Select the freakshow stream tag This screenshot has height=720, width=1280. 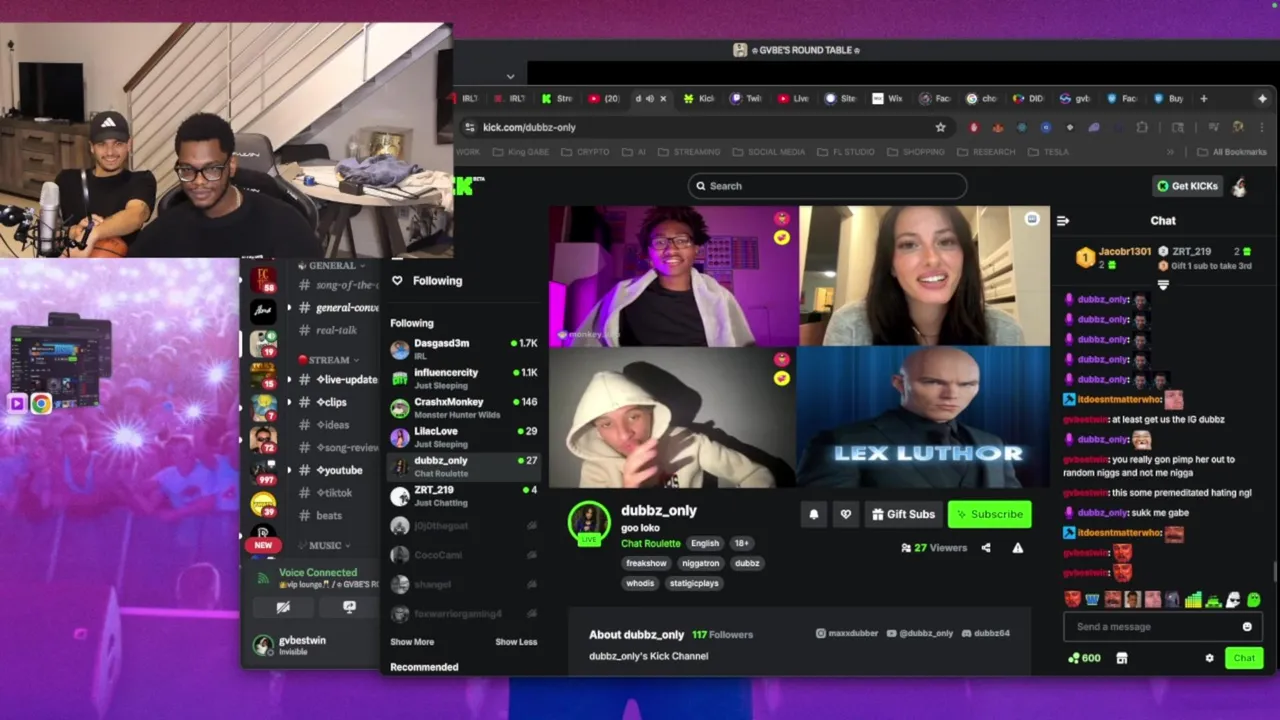tap(646, 563)
